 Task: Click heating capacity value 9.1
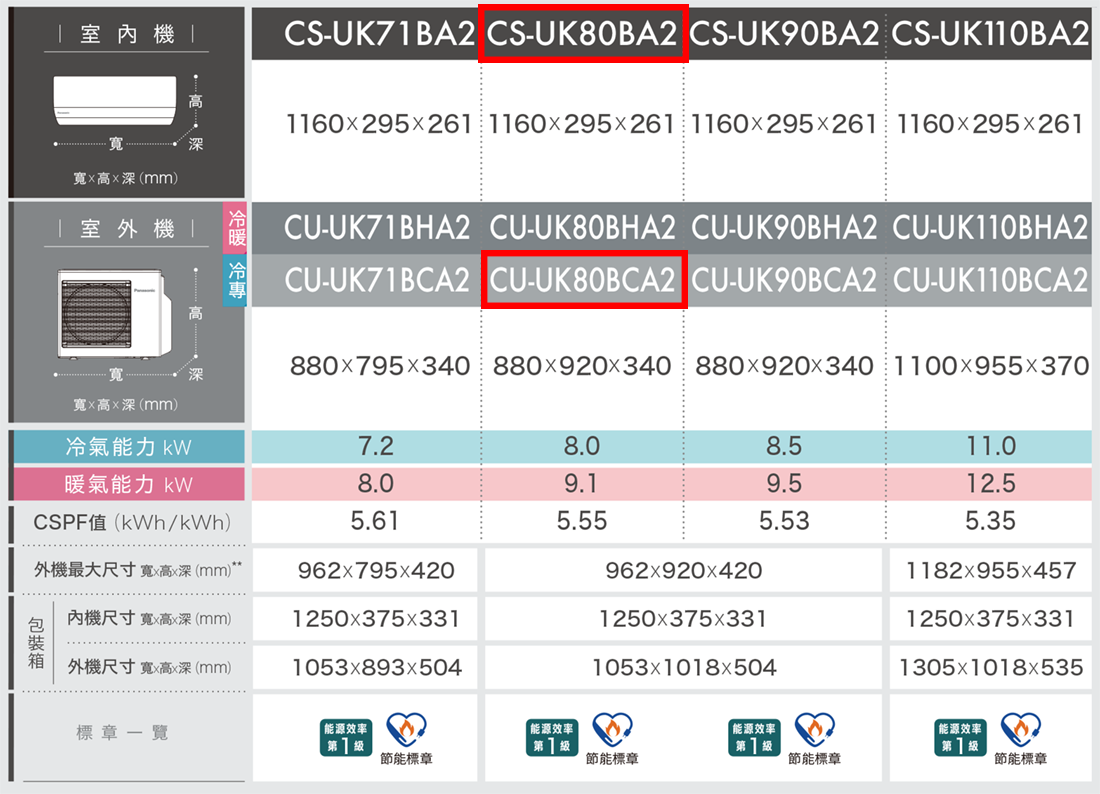(x=582, y=483)
